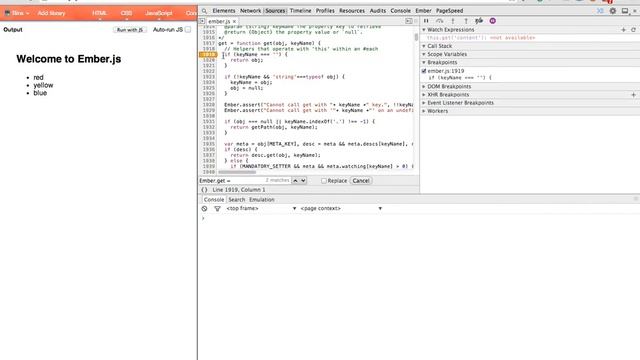This screenshot has width=640, height=360.
Task: Toggle the debugger sidebar icon in the editor tab bar
Action: (409, 21)
